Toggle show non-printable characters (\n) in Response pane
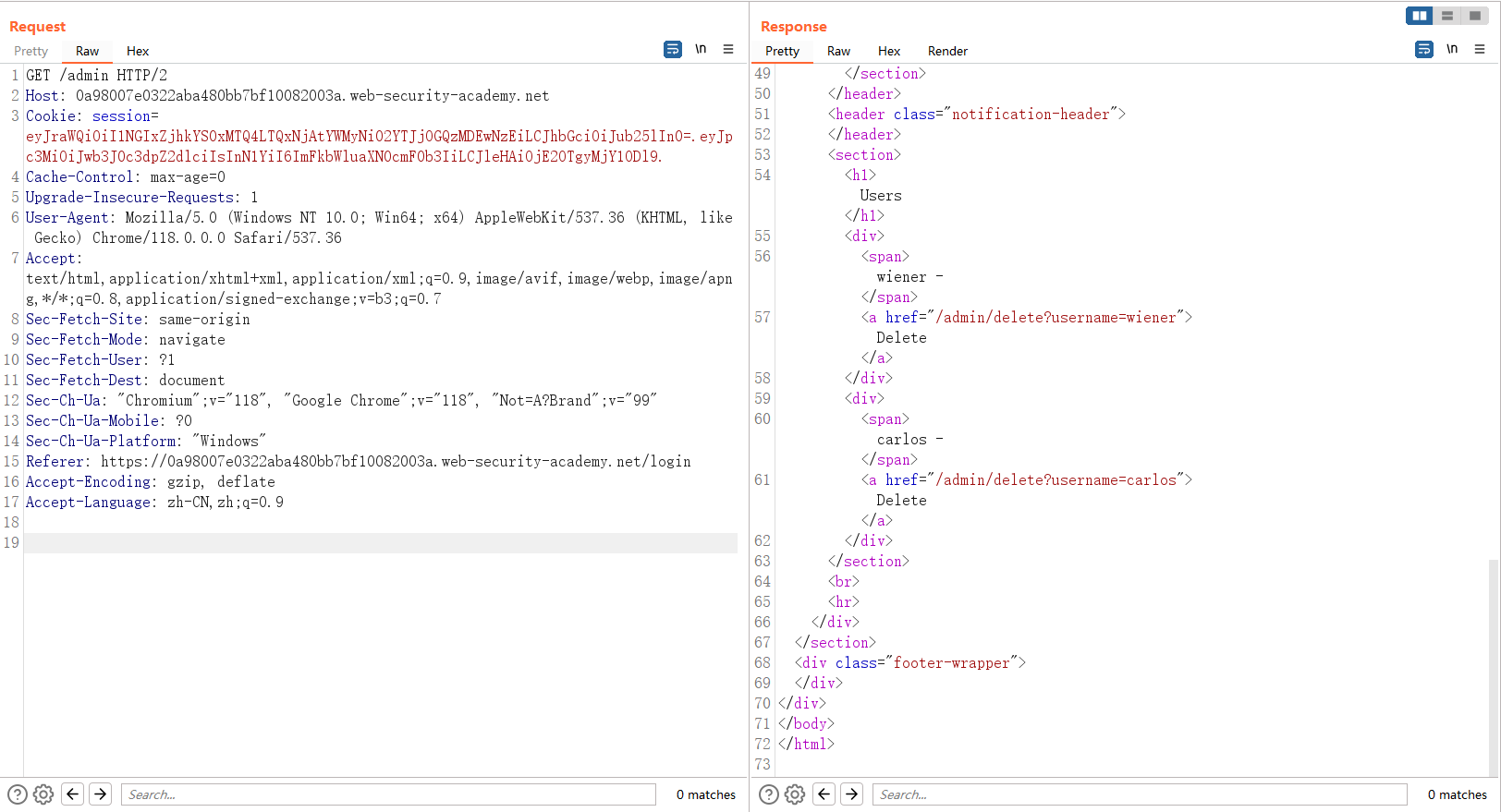The height and width of the screenshot is (812, 1501). (1452, 49)
